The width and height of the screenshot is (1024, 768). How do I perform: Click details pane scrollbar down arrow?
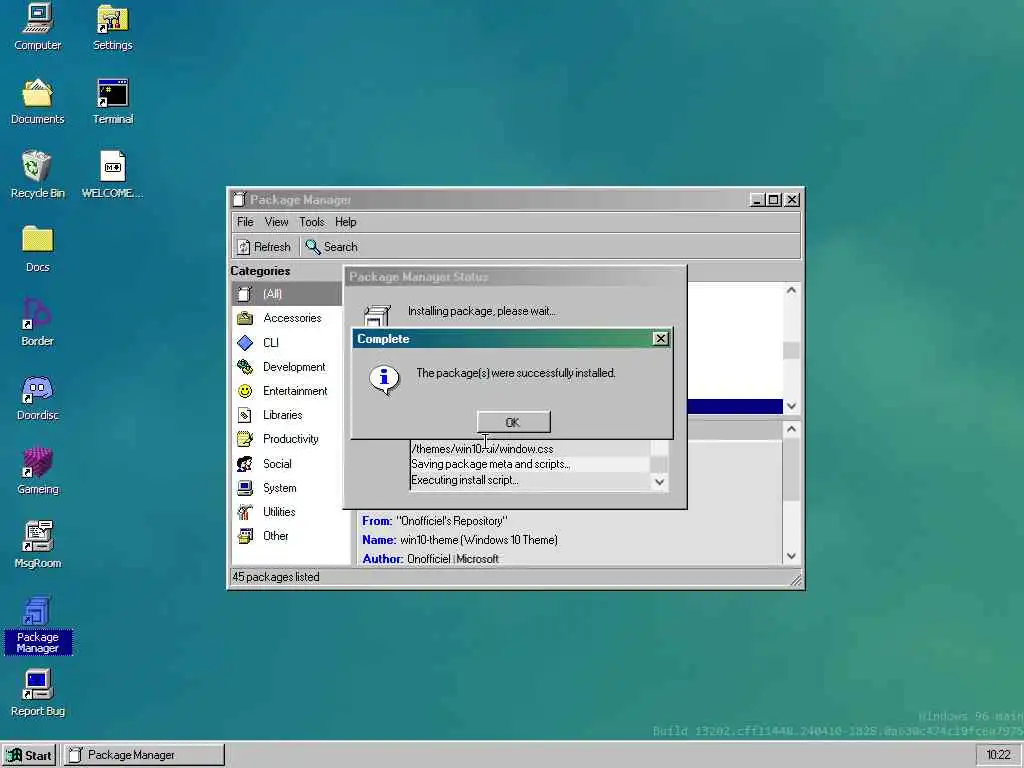(x=791, y=556)
